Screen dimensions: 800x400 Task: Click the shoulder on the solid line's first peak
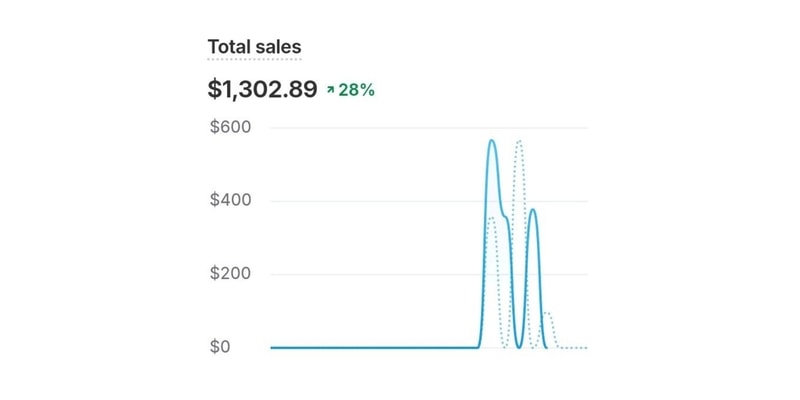click(x=506, y=218)
